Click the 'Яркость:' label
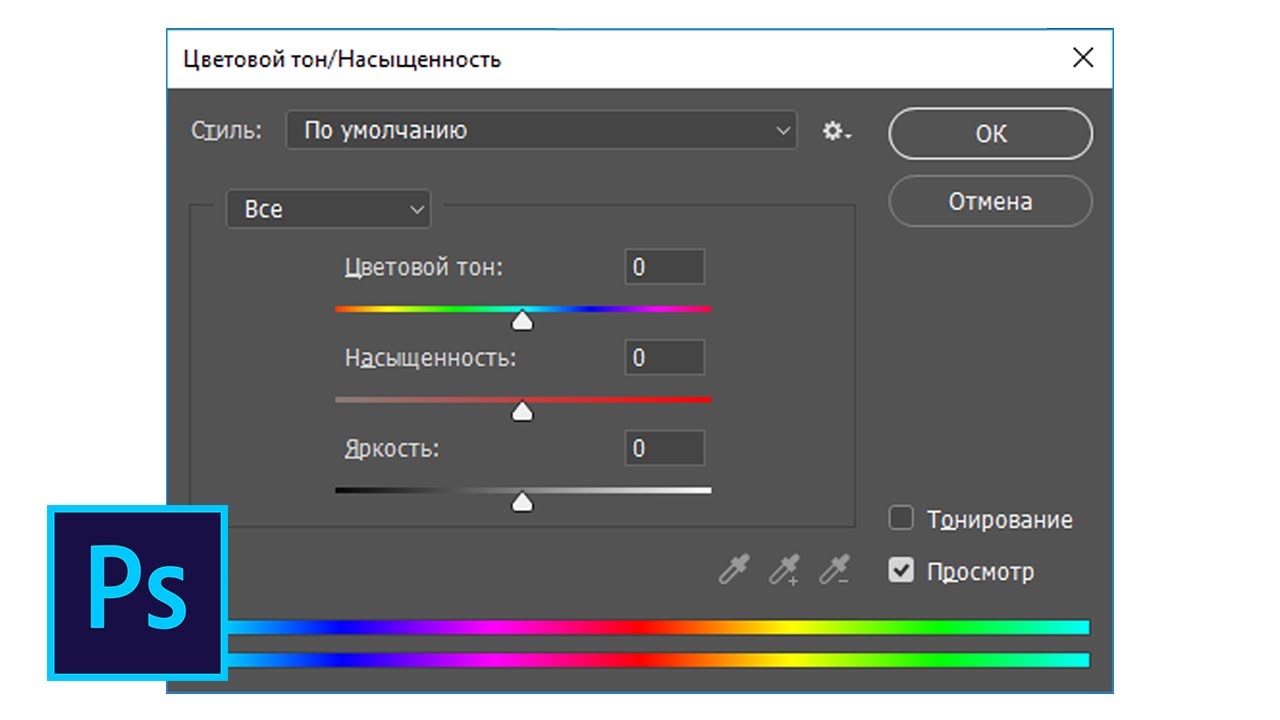The width and height of the screenshot is (1280, 720). click(392, 449)
